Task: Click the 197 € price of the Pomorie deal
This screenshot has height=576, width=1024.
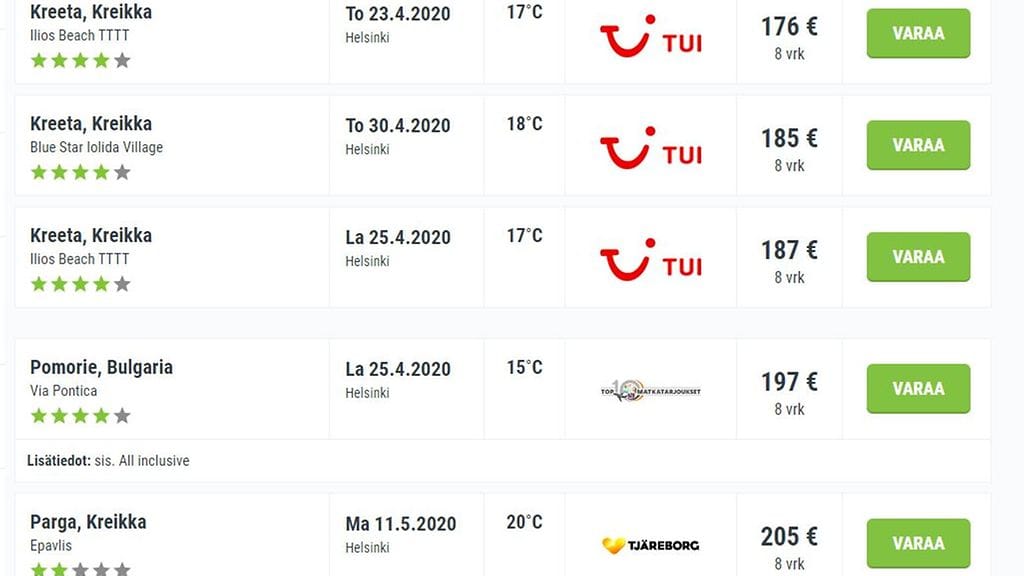Action: click(x=788, y=380)
